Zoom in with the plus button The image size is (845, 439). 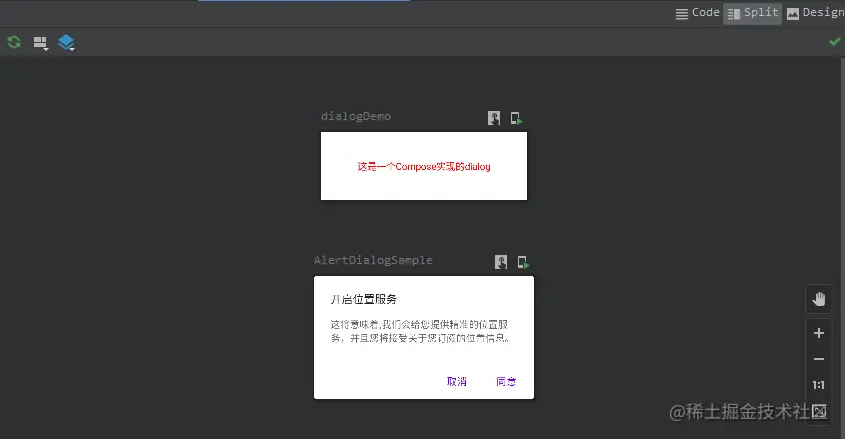coord(819,333)
